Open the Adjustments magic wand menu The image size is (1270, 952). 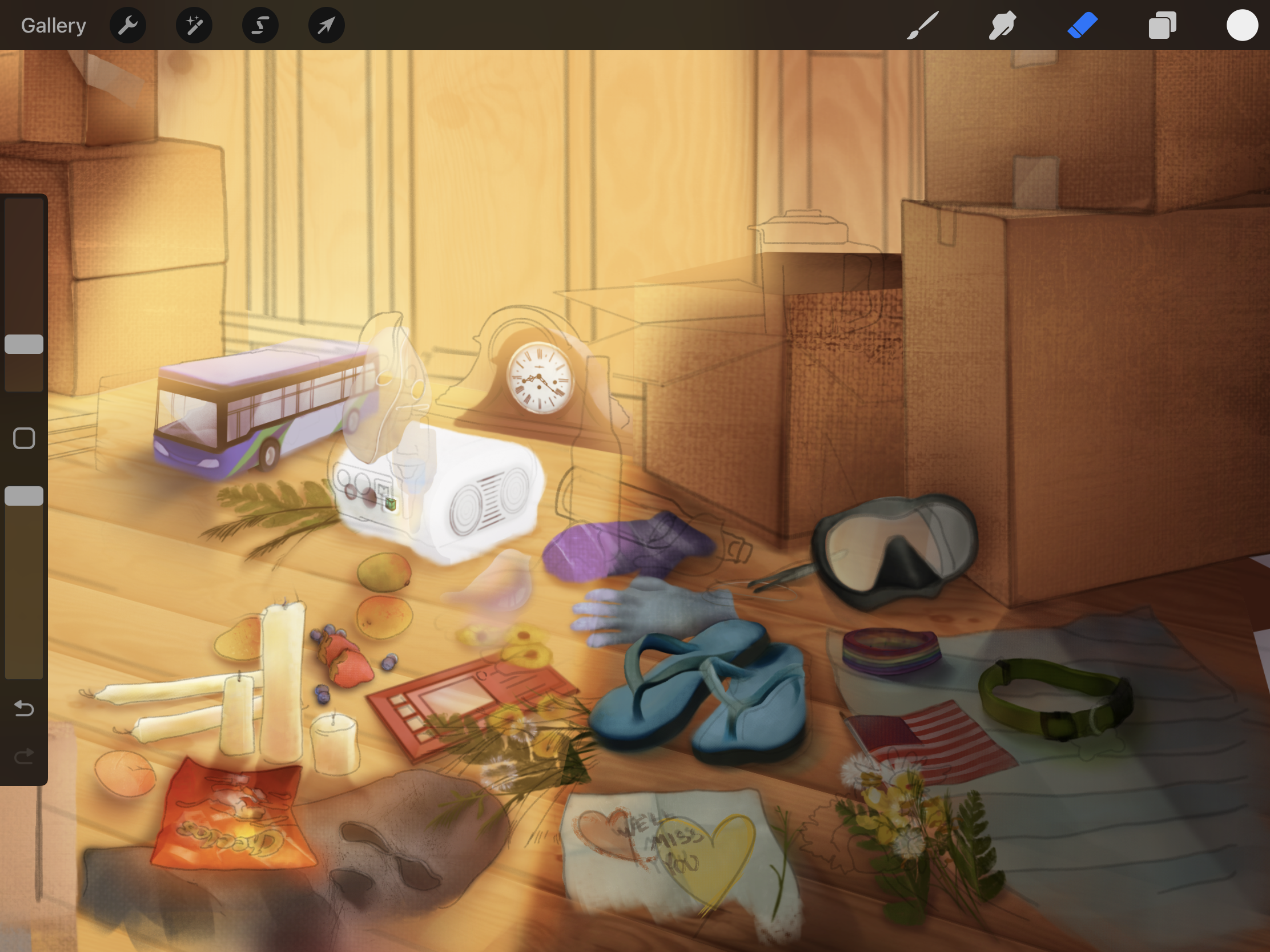point(194,25)
